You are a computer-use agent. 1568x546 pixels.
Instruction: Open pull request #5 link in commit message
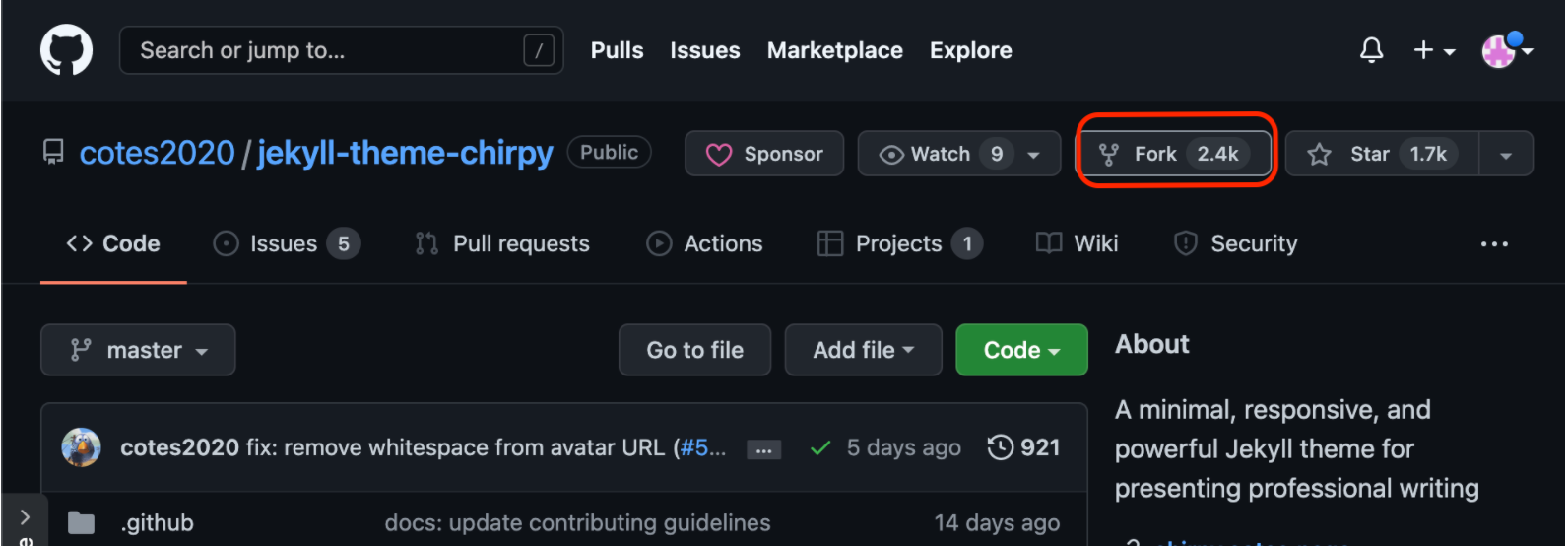tap(703, 447)
